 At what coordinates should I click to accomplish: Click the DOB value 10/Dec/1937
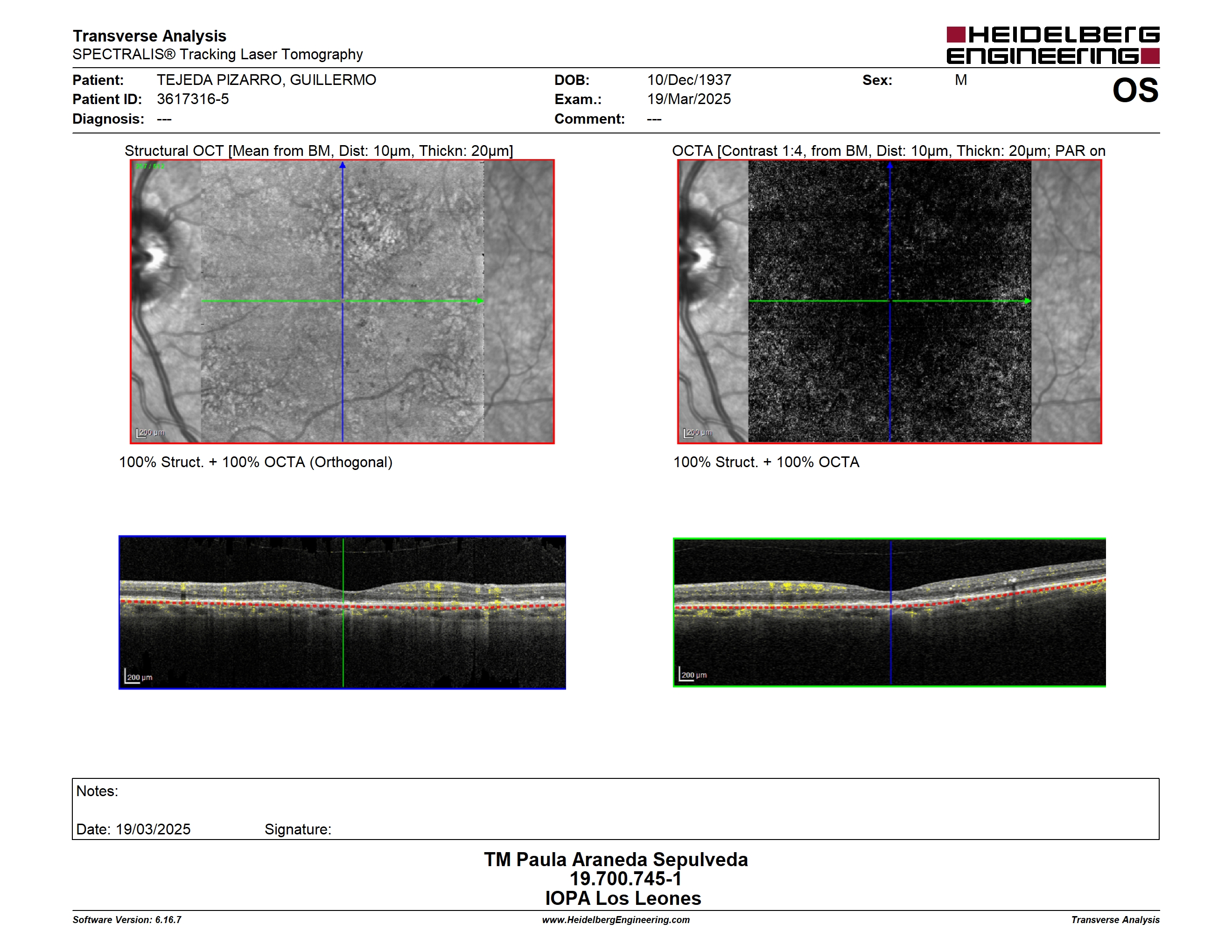pos(689,80)
